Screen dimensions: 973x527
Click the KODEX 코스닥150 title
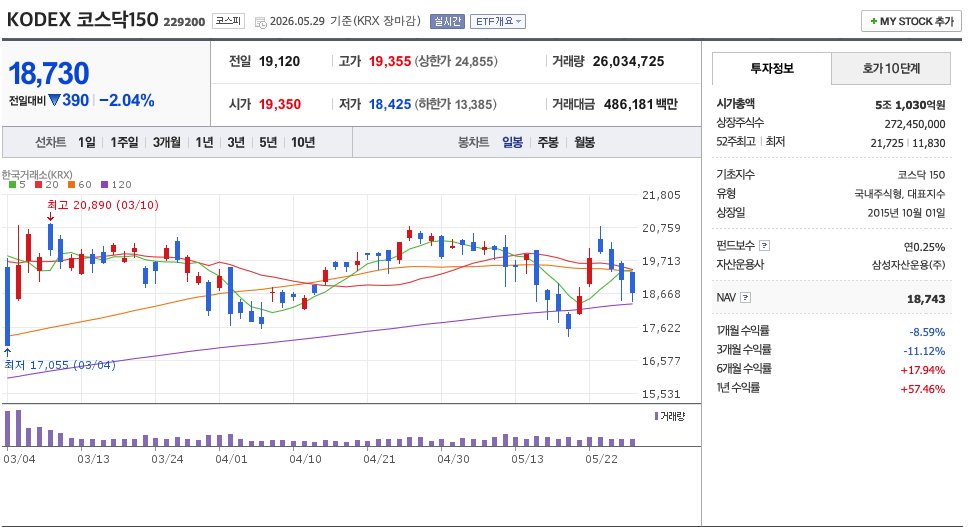[x=83, y=19]
